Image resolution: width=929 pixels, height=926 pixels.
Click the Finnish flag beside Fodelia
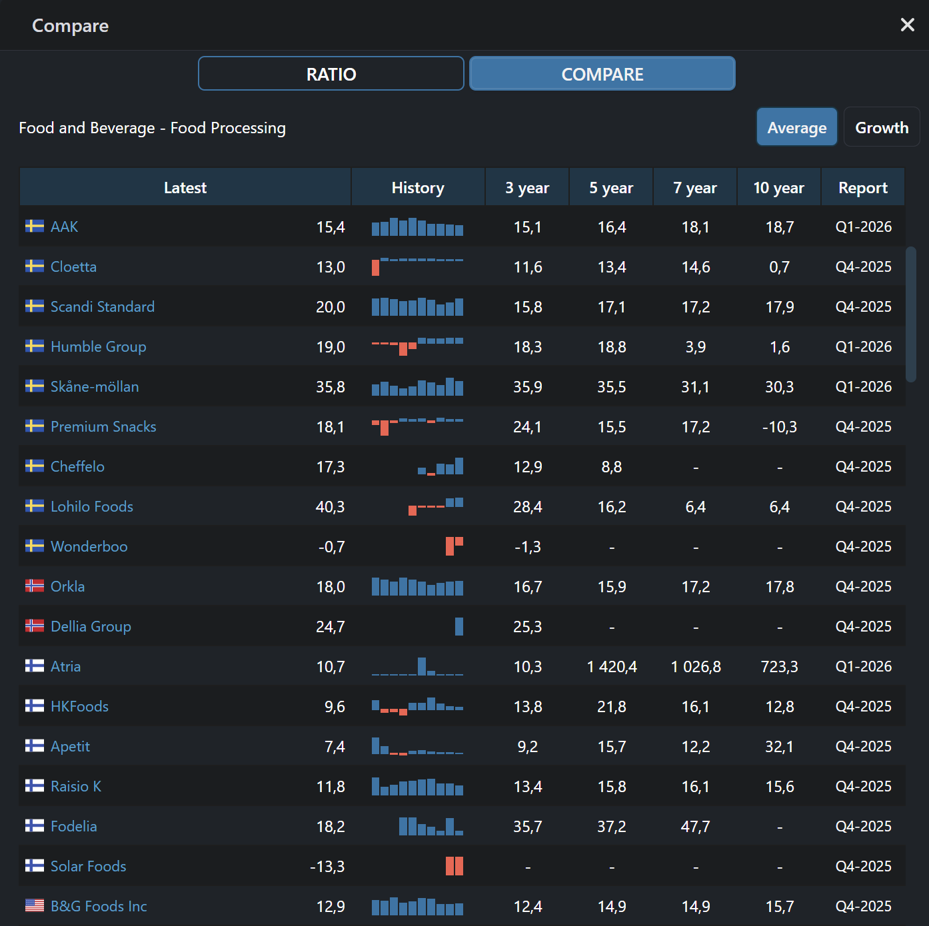coord(34,825)
